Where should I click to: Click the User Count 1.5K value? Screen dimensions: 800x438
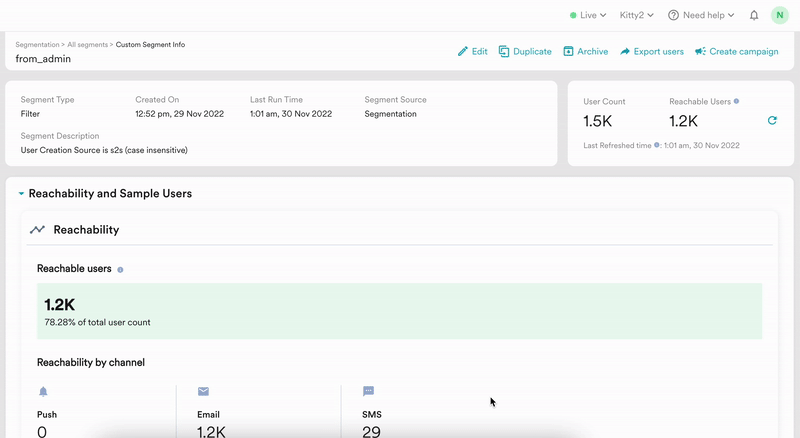(597, 121)
